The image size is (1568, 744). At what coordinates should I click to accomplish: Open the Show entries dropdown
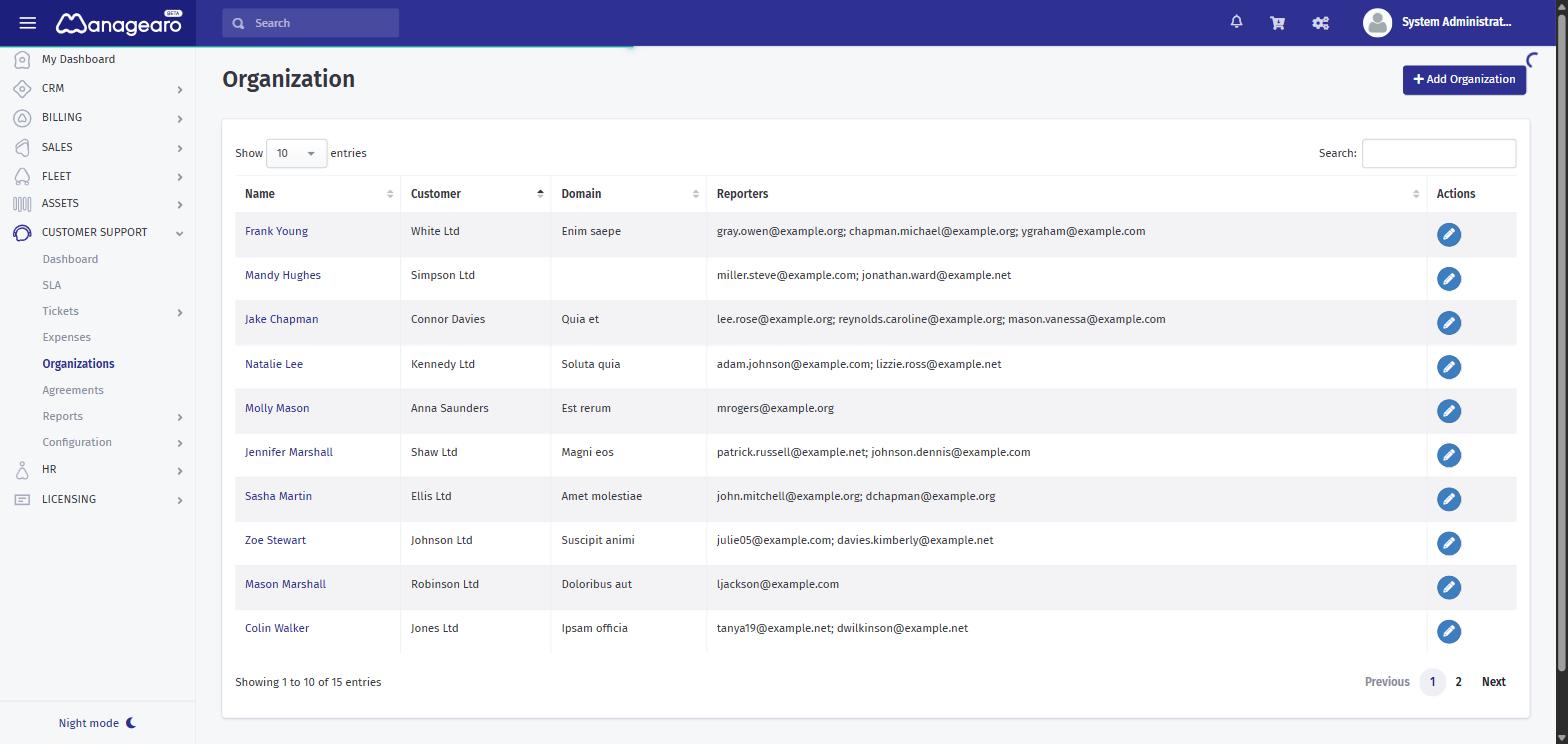coord(296,153)
